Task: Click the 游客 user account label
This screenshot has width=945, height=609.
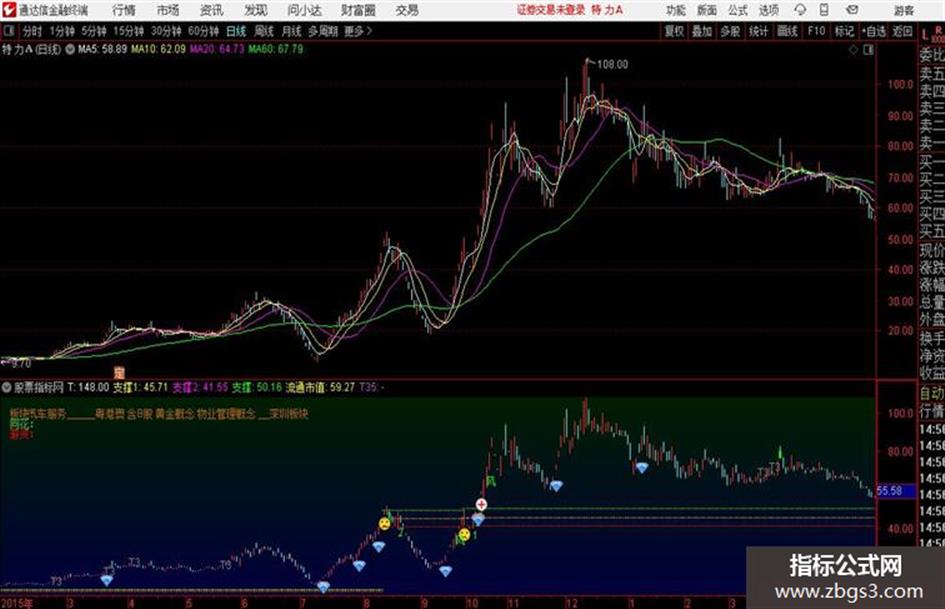Action: click(x=903, y=10)
